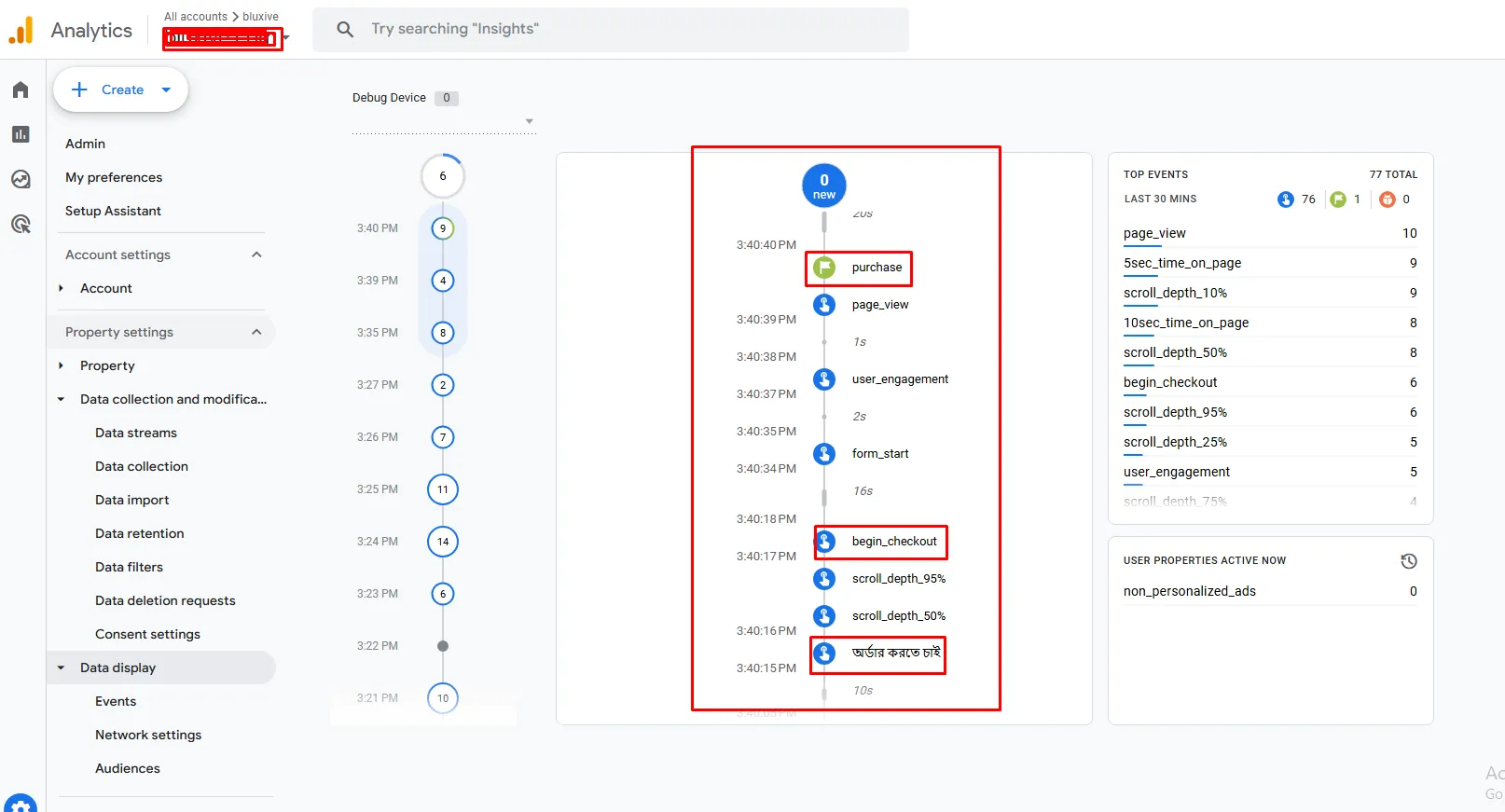Open Data streams settings

point(136,433)
